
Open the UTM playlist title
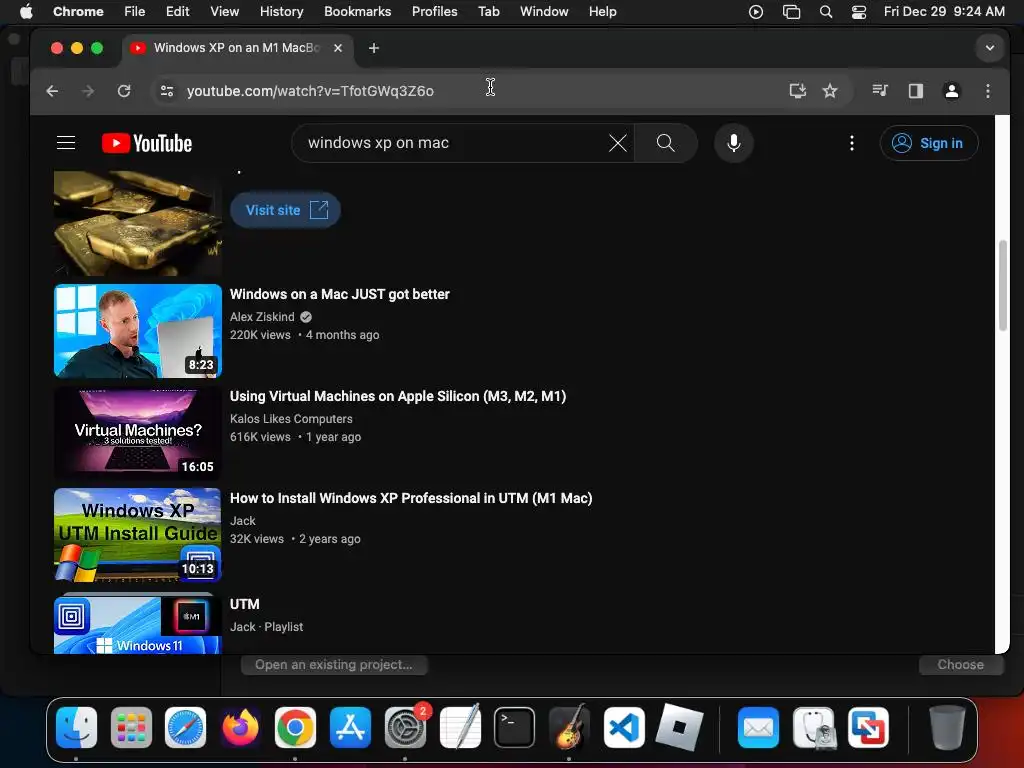[x=244, y=604]
